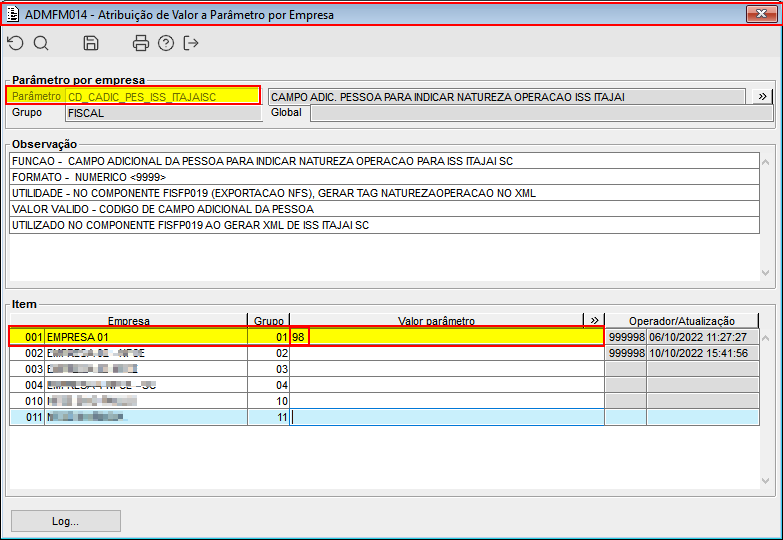Expand parameter description with >> button
783x540 pixels.
[x=762, y=96]
